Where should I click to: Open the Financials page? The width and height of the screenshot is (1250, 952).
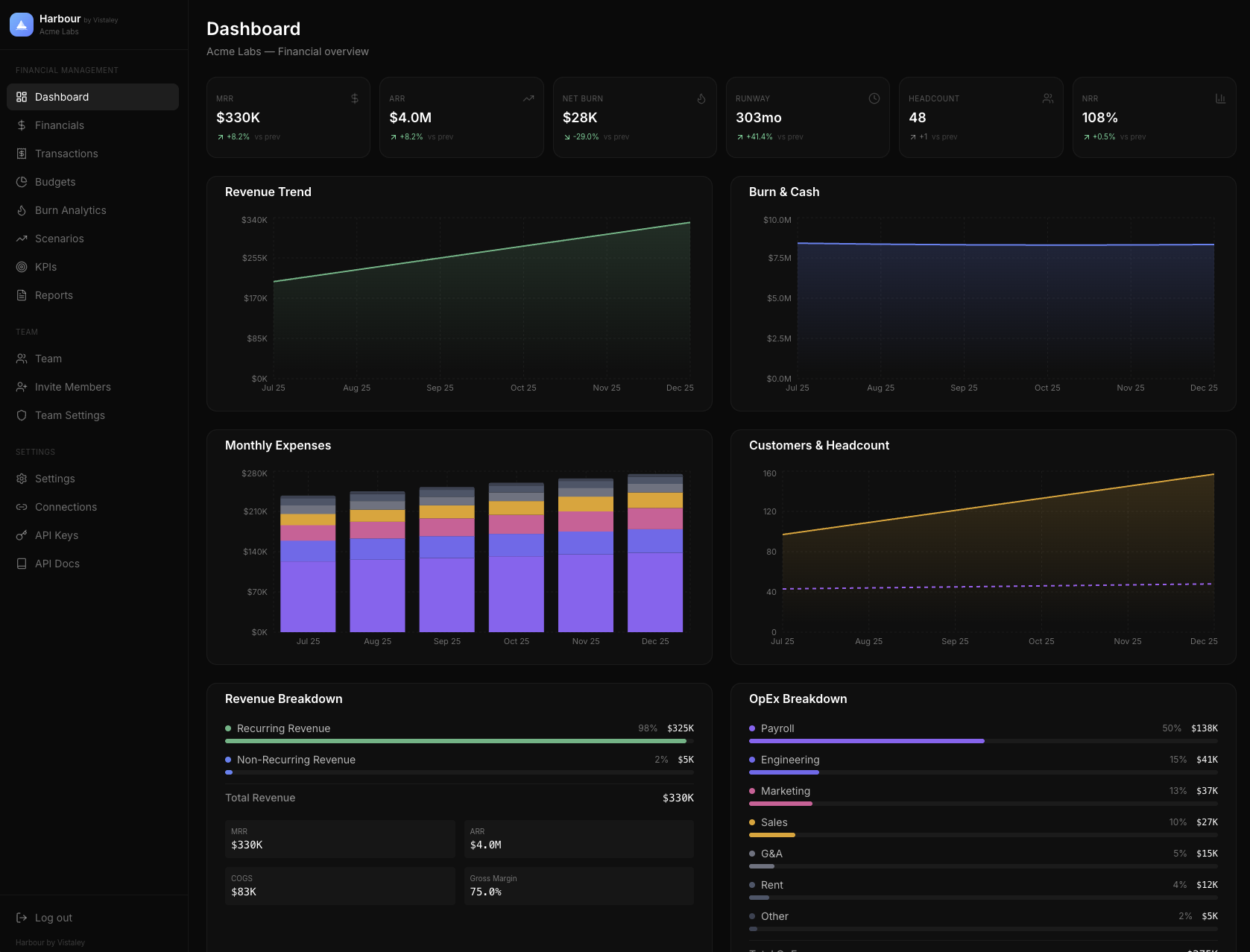pos(60,124)
